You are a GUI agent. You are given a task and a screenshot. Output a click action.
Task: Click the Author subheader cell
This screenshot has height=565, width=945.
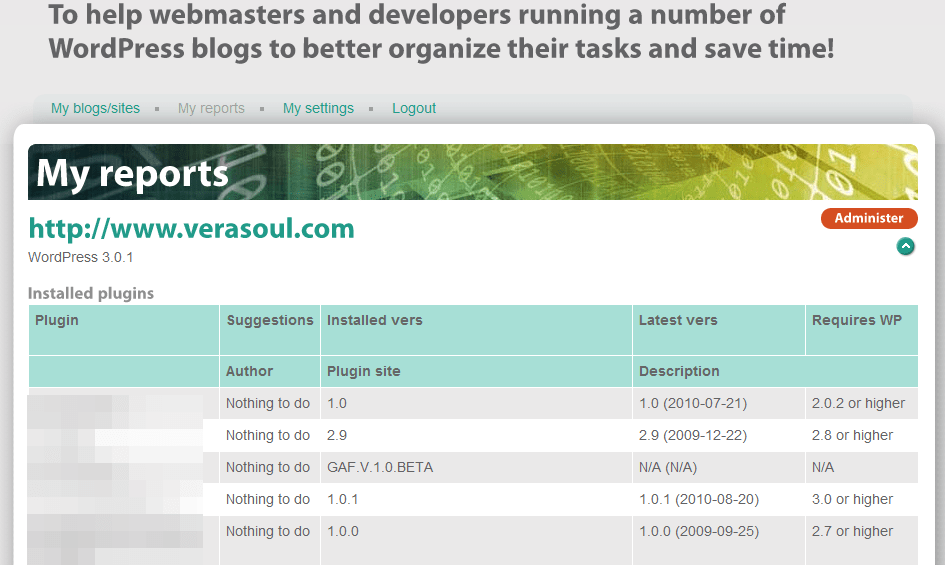click(x=249, y=371)
